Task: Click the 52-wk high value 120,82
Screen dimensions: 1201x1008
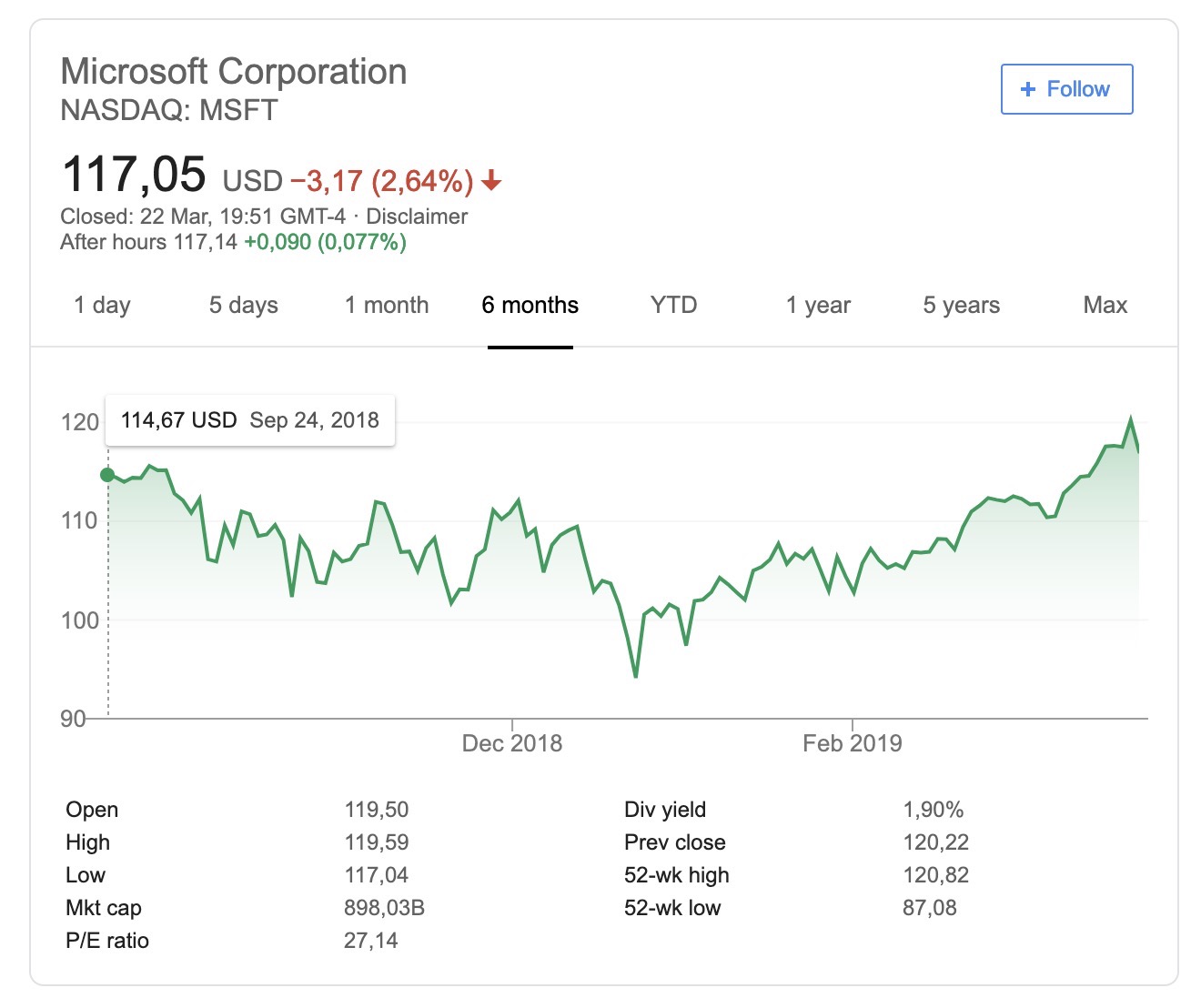Action: tap(935, 875)
